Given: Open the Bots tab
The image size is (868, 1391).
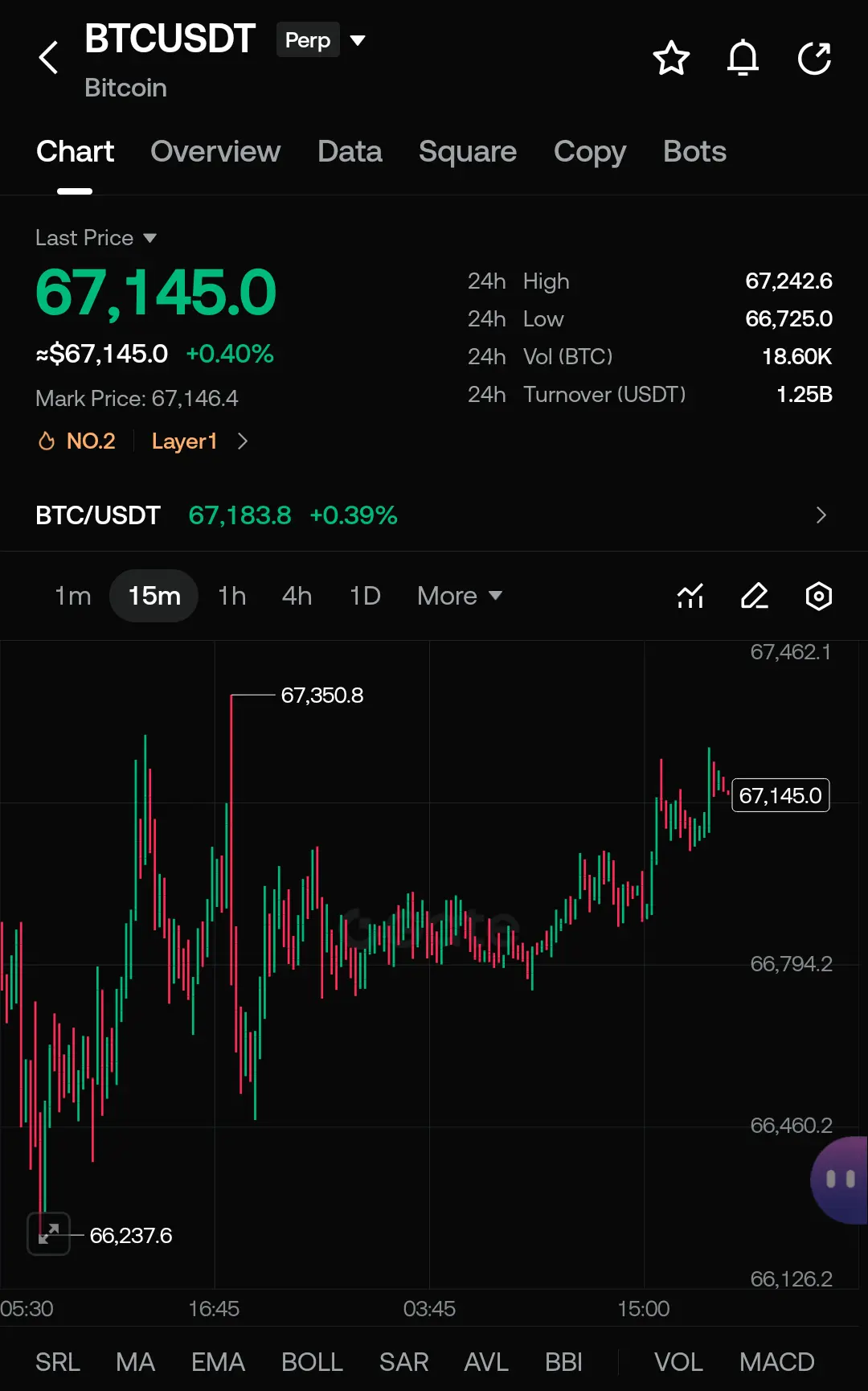Looking at the screenshot, I should 694,151.
